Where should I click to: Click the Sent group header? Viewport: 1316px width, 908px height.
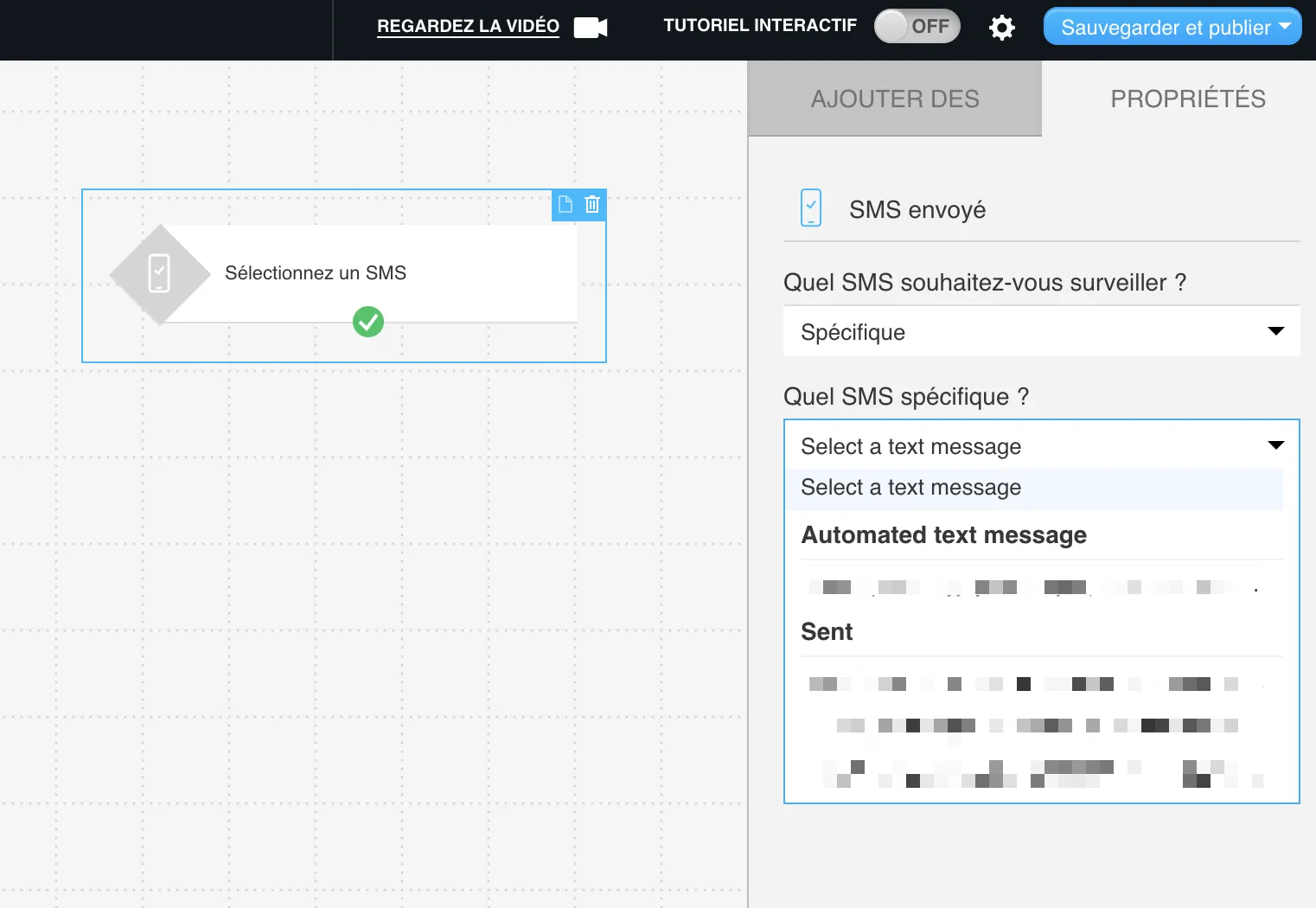click(x=827, y=632)
